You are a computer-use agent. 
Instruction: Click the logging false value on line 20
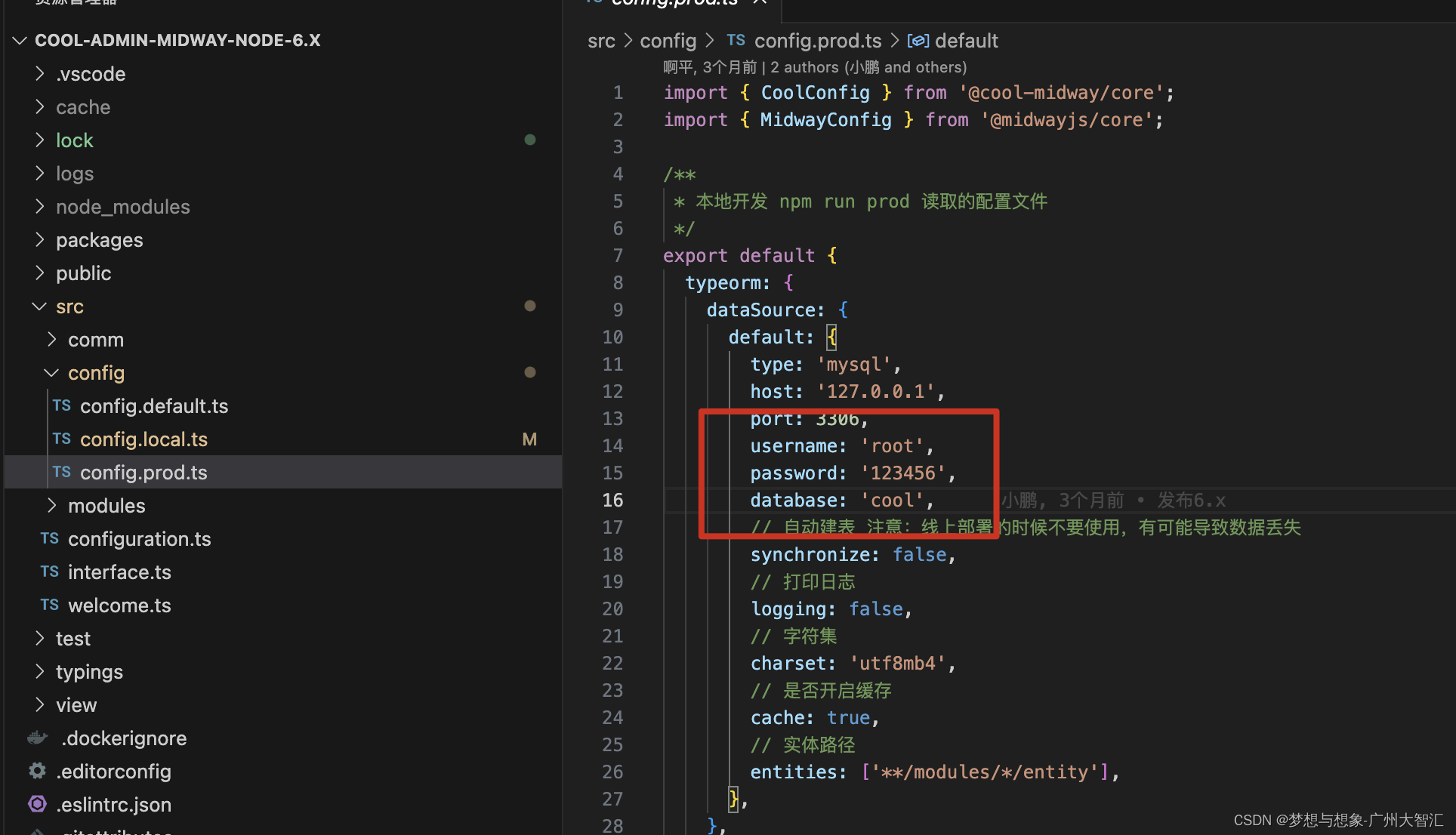coord(876,609)
